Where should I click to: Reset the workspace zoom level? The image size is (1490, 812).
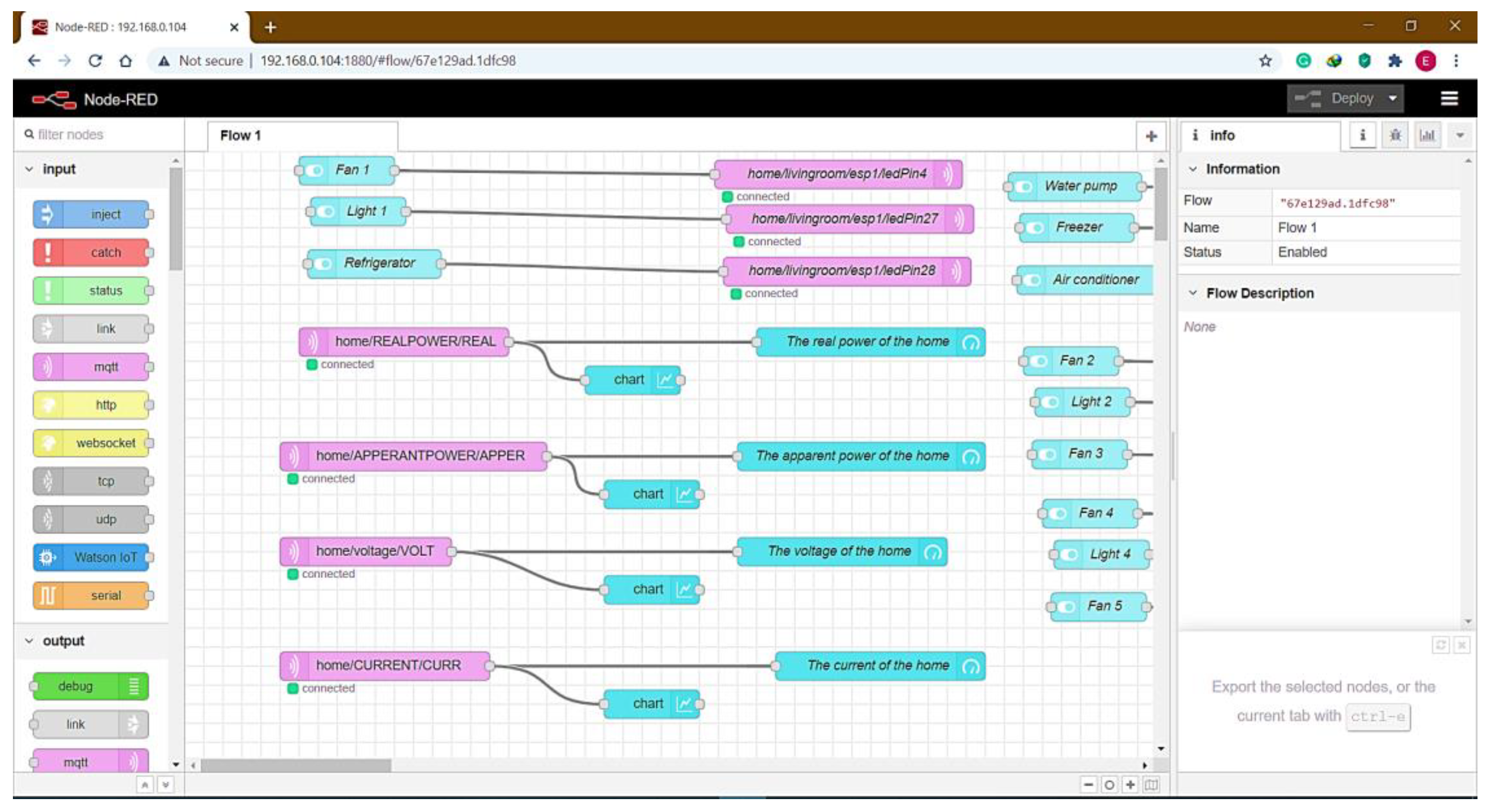tap(1109, 785)
